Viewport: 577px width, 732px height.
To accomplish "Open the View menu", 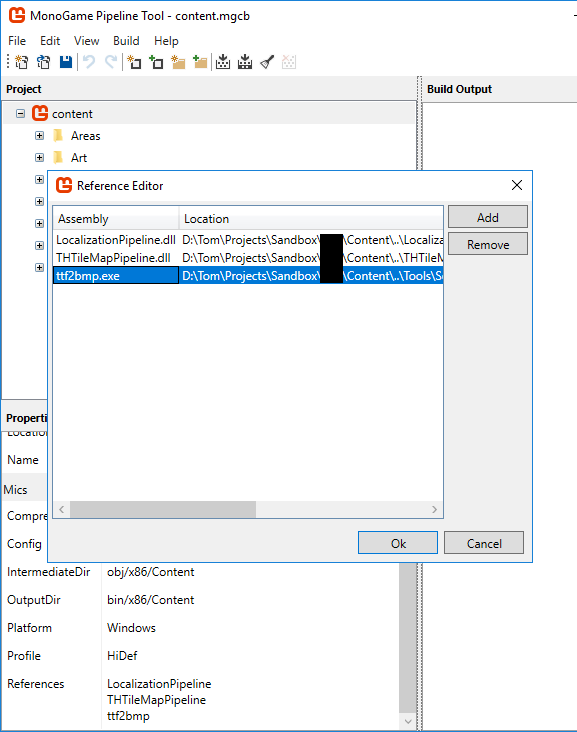I will tap(86, 41).
